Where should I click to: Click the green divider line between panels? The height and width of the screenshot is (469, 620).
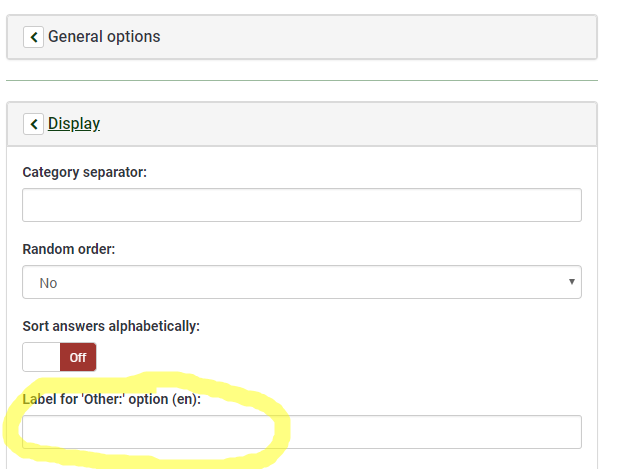pos(301,80)
